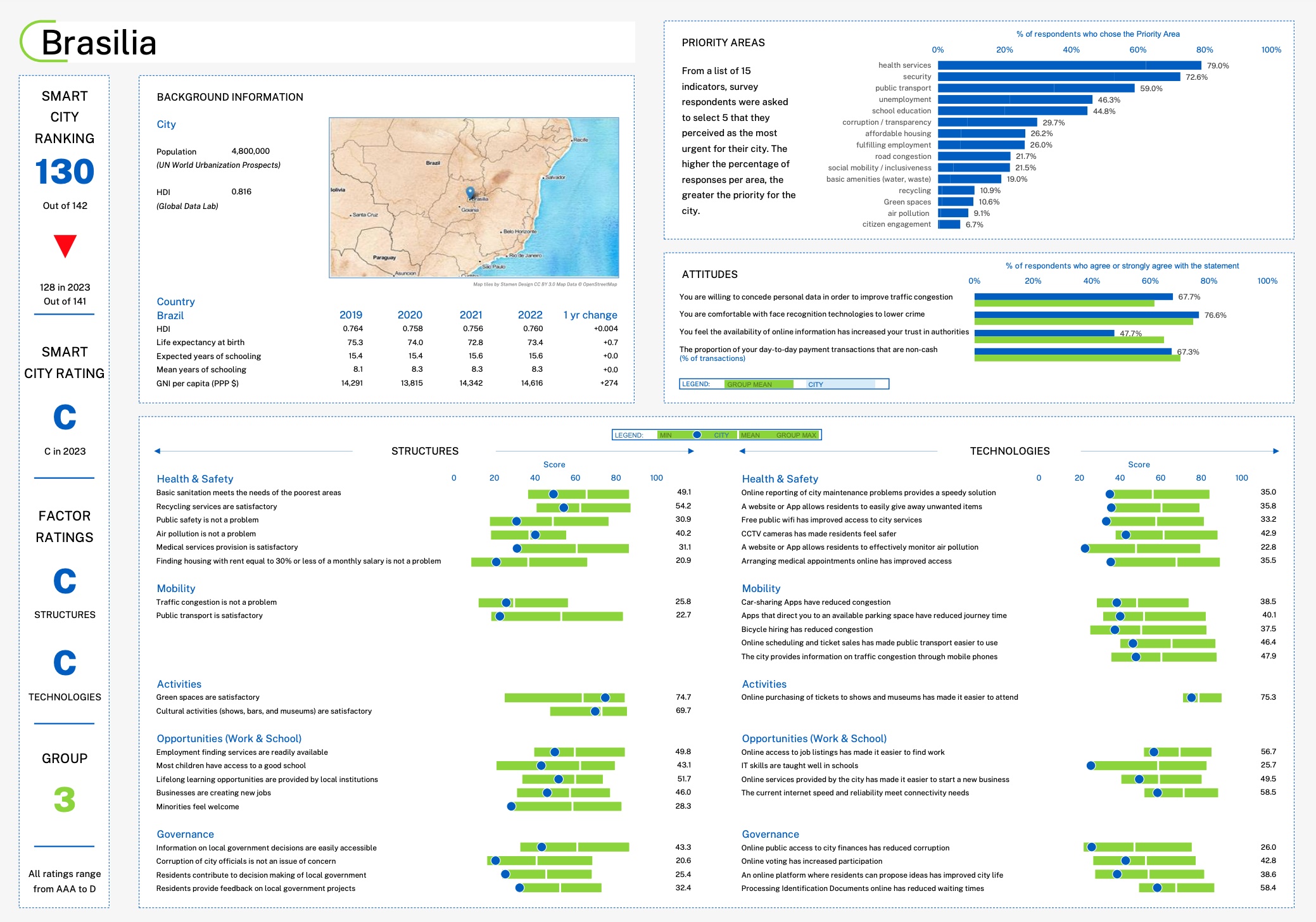This screenshot has width=1316, height=922.
Task: Click the blue dot on Public transport score bar
Action: (500, 615)
